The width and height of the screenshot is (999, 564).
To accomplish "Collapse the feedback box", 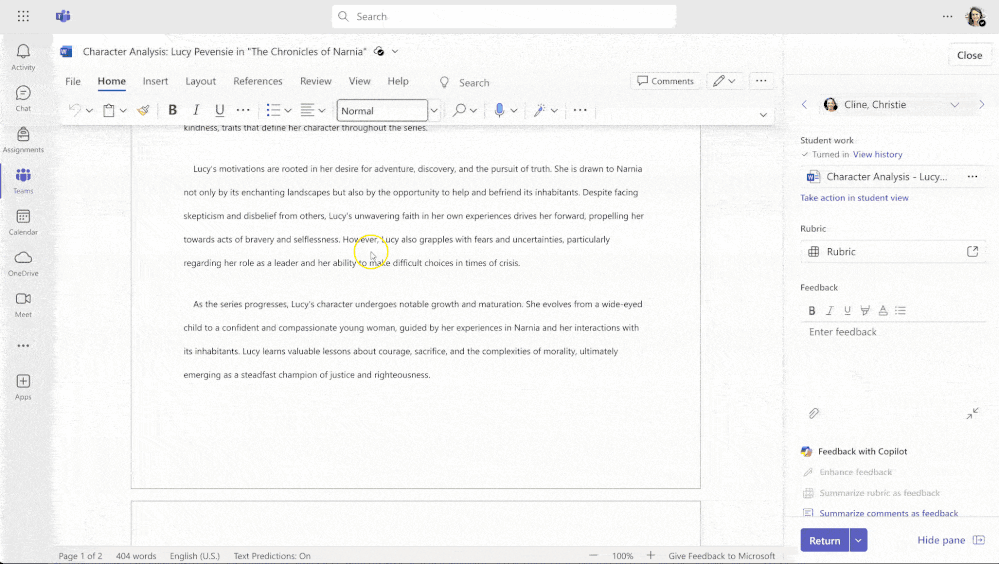I will [x=972, y=414].
